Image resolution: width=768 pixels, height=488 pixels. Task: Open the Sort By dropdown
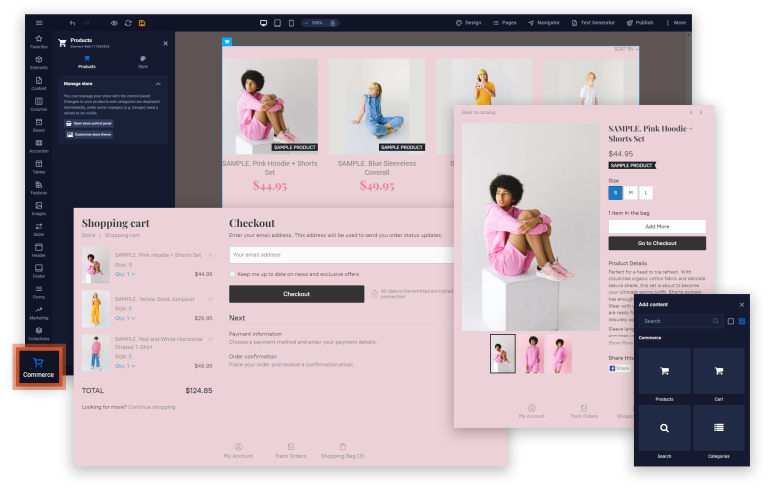[x=681, y=49]
